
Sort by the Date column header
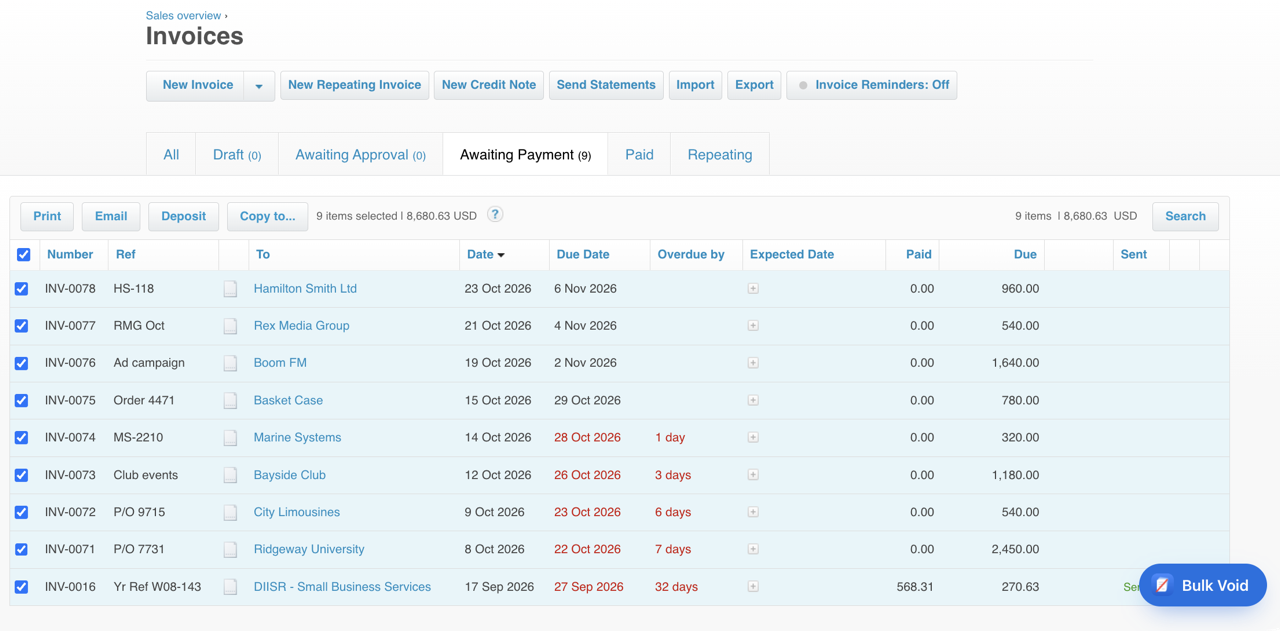click(486, 254)
